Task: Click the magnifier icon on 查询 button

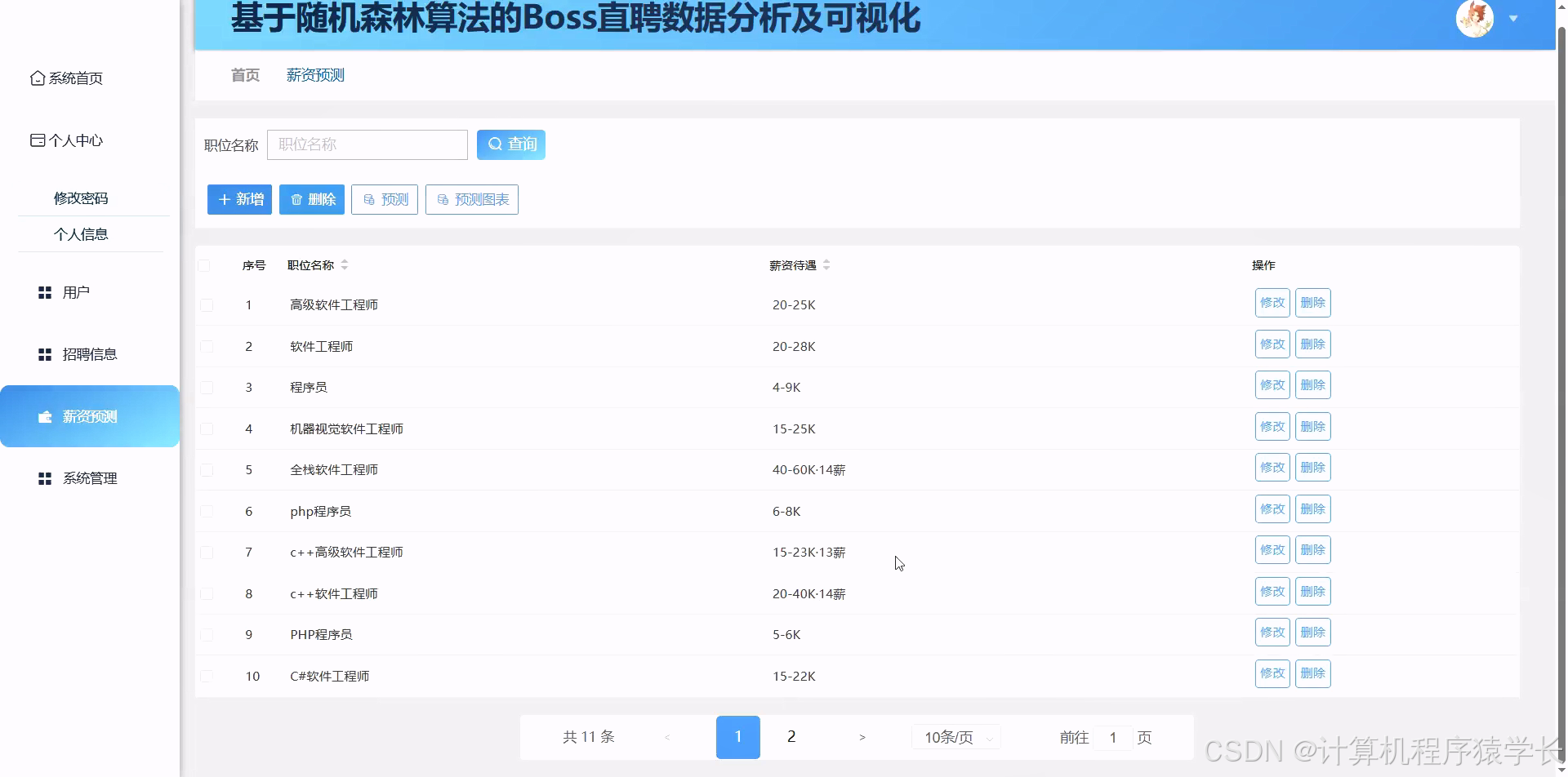Action: [x=496, y=144]
